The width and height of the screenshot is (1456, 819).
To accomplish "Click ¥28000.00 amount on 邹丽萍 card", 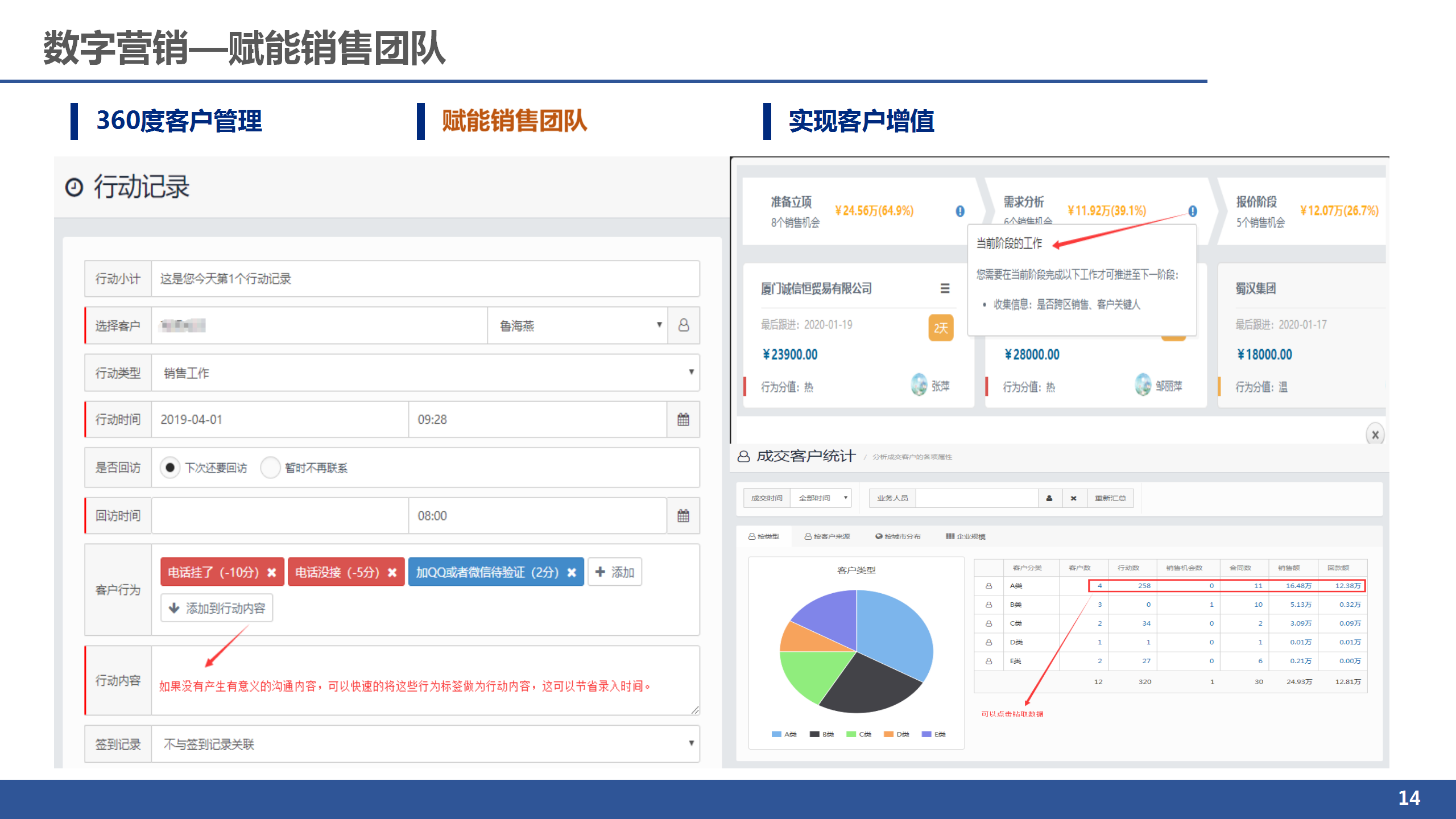I will pyautogui.click(x=1032, y=355).
